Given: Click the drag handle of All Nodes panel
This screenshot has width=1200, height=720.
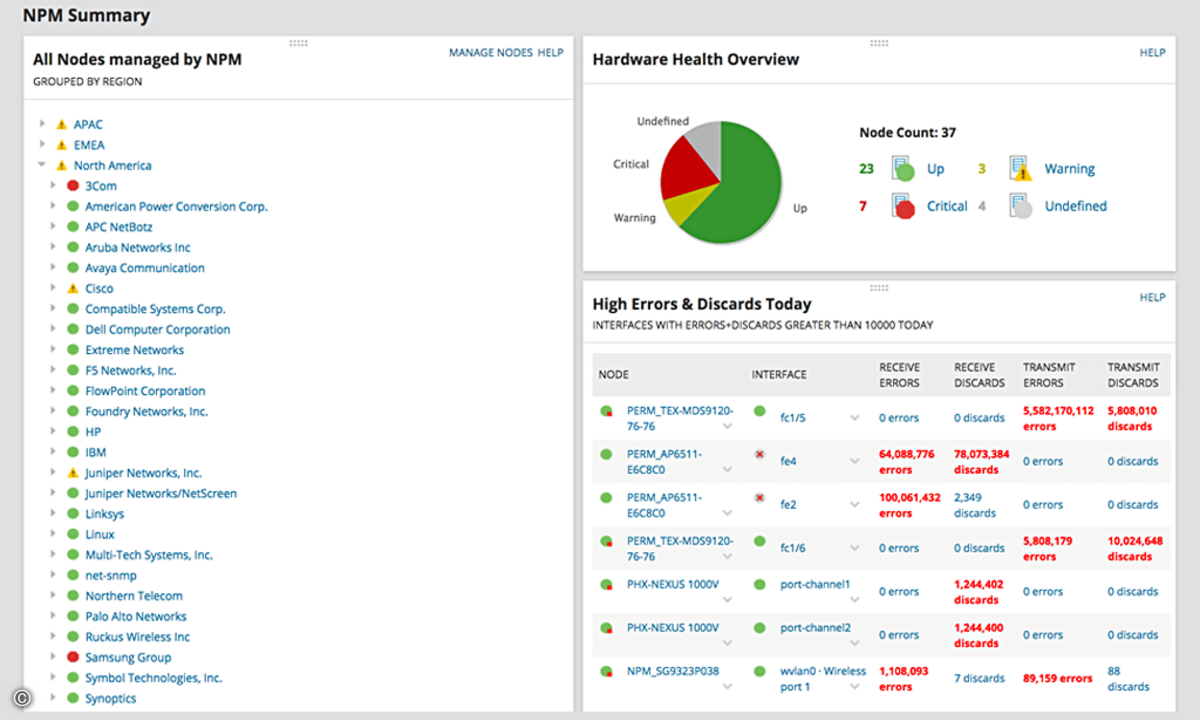Looking at the screenshot, I should (x=298, y=43).
